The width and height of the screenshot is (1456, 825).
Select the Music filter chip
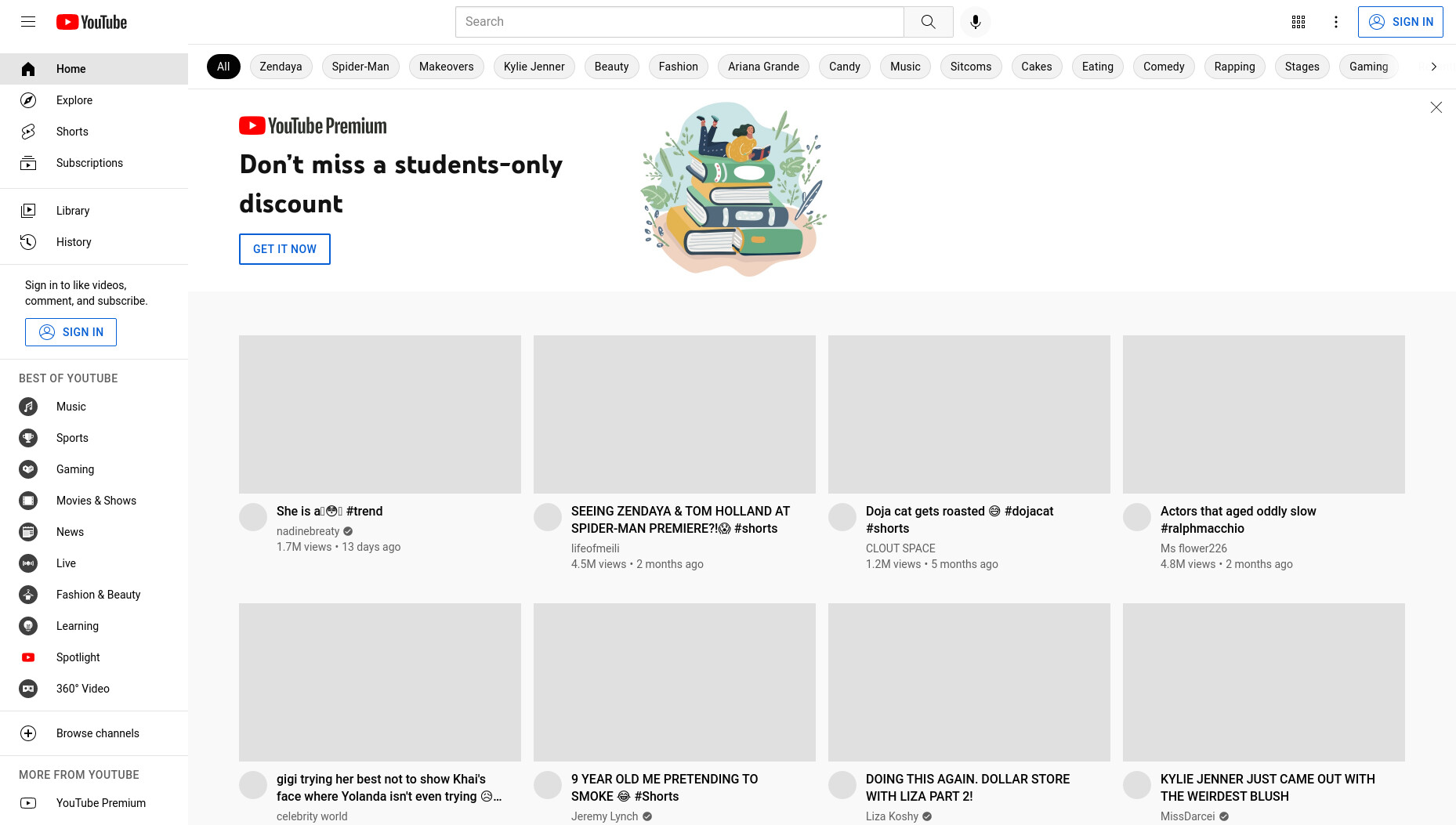(x=905, y=67)
